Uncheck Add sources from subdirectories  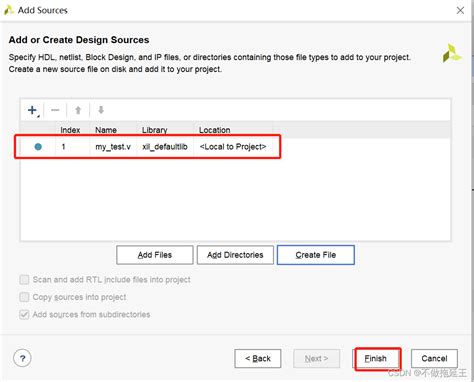[24, 314]
